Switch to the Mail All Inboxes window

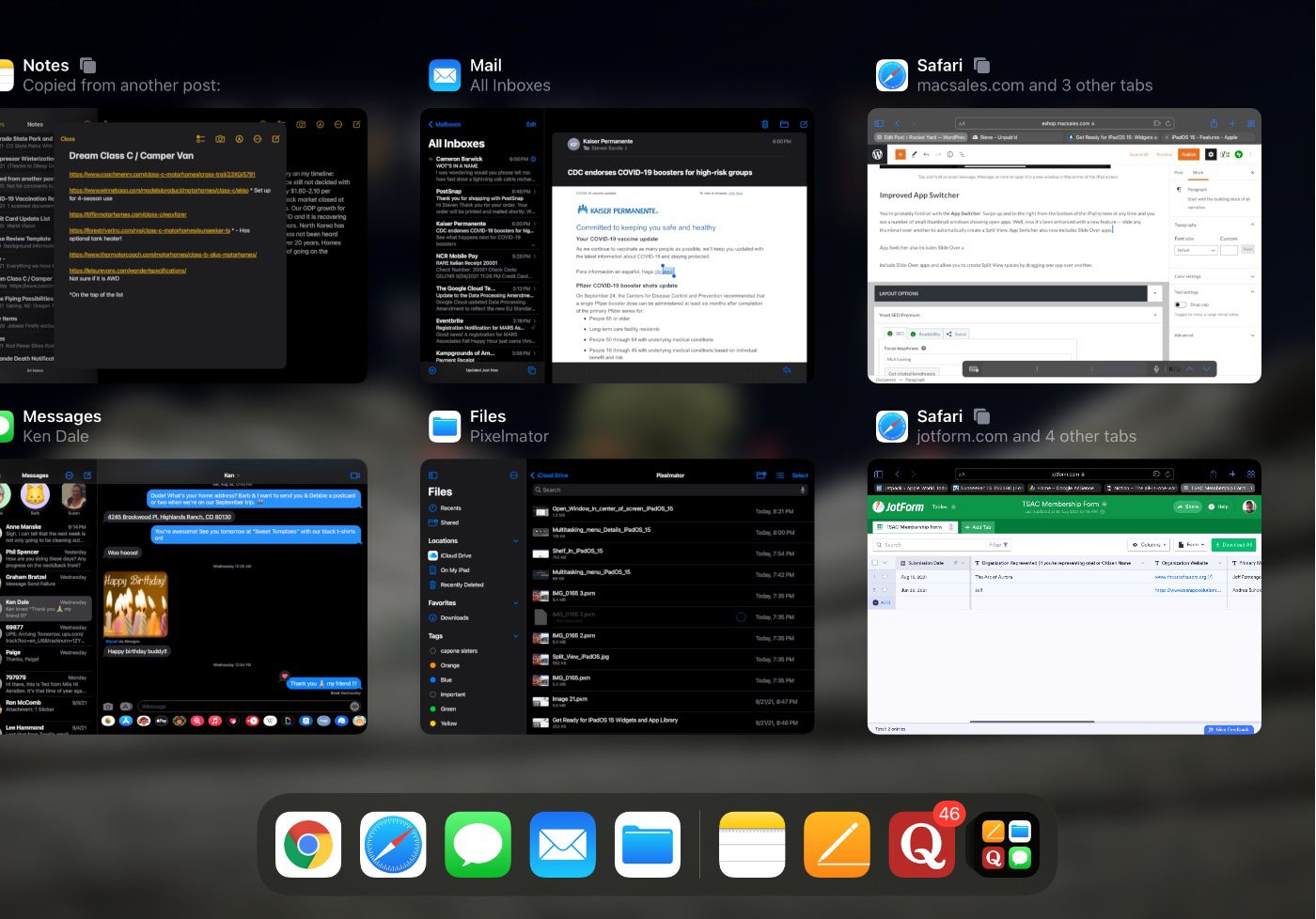pos(617,245)
